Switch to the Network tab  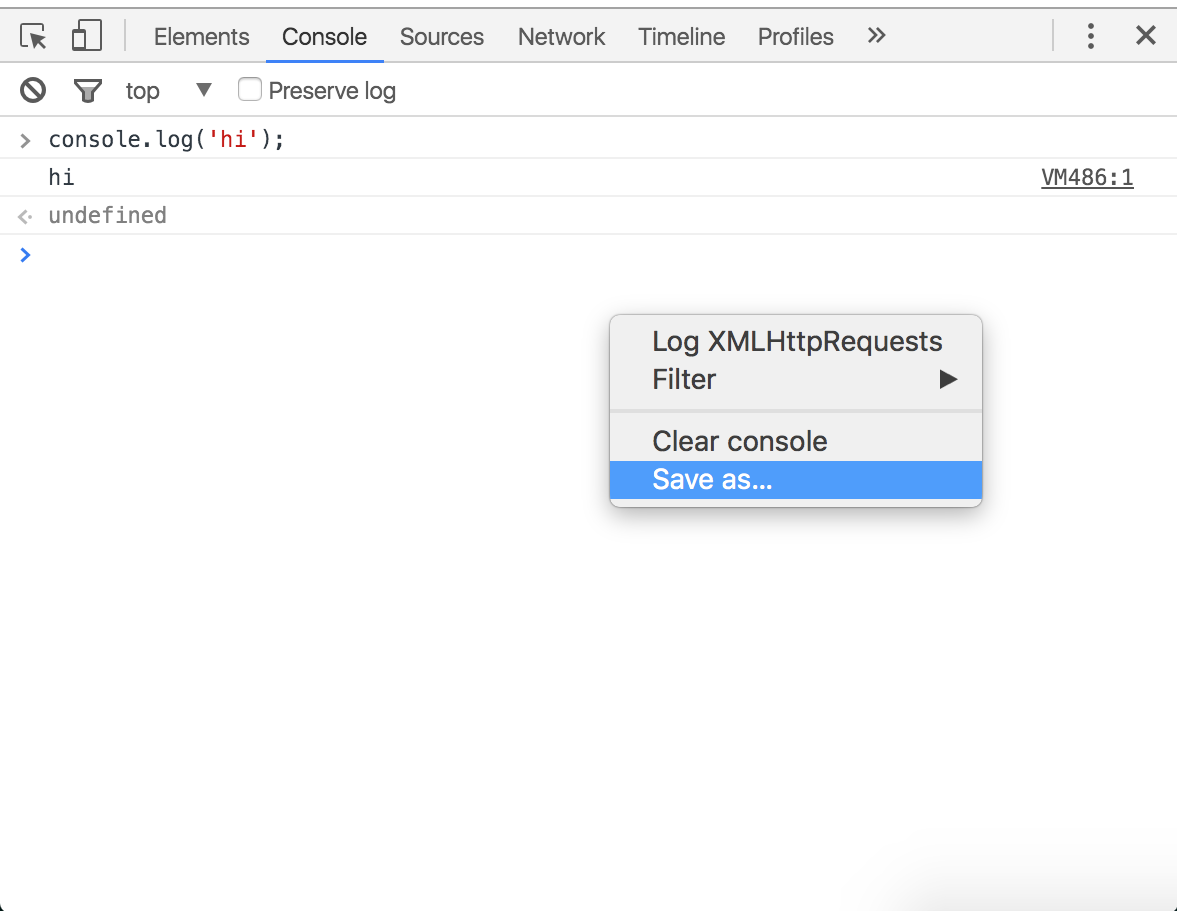[561, 37]
